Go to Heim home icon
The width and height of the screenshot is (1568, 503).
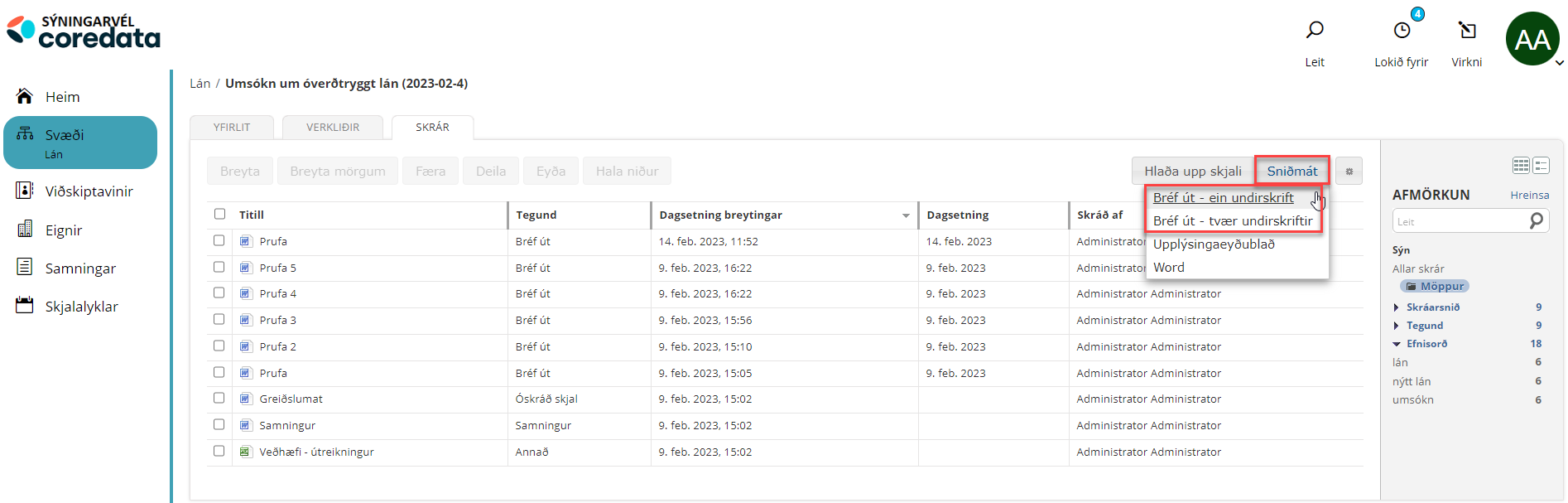[x=25, y=97]
